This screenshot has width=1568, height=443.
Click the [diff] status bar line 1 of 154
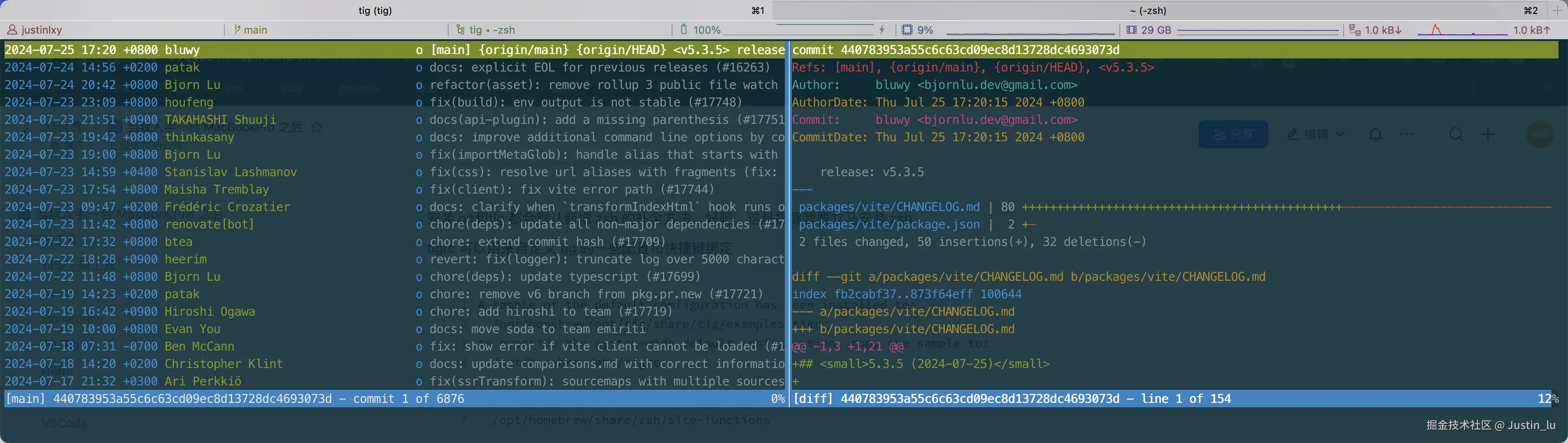[x=1175, y=399]
